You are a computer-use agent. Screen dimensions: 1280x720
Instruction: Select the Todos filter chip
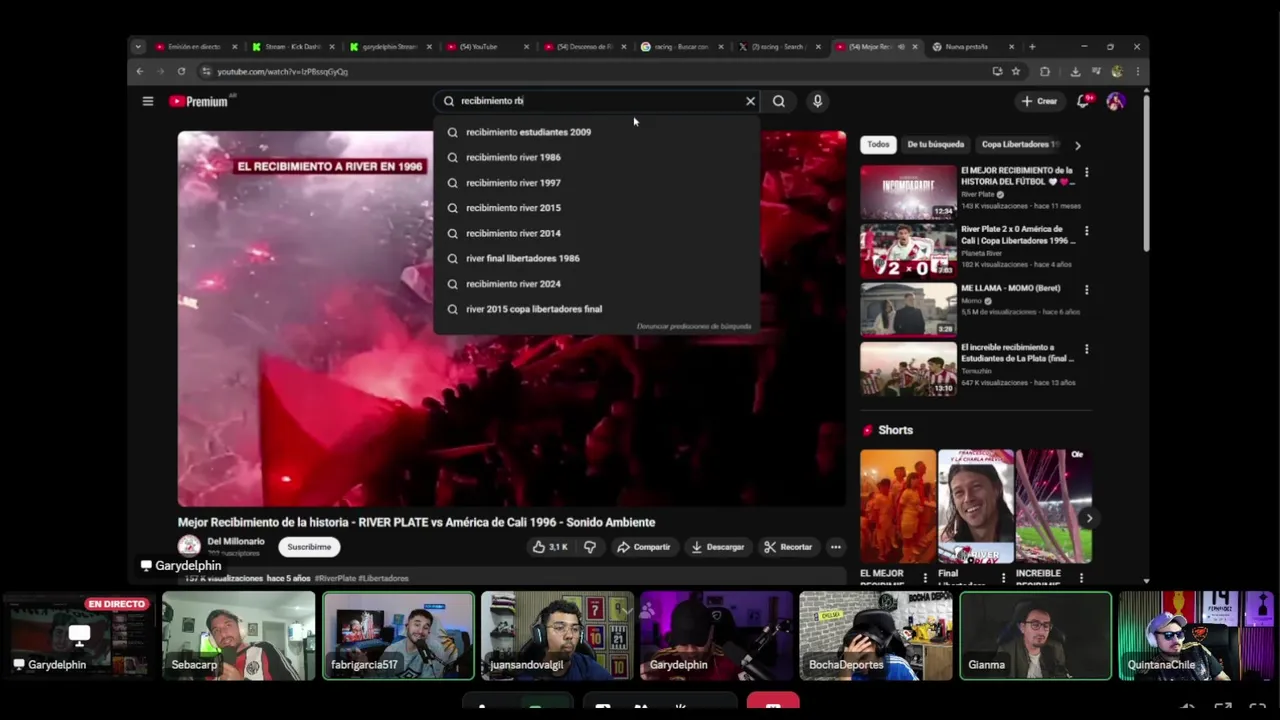878,145
